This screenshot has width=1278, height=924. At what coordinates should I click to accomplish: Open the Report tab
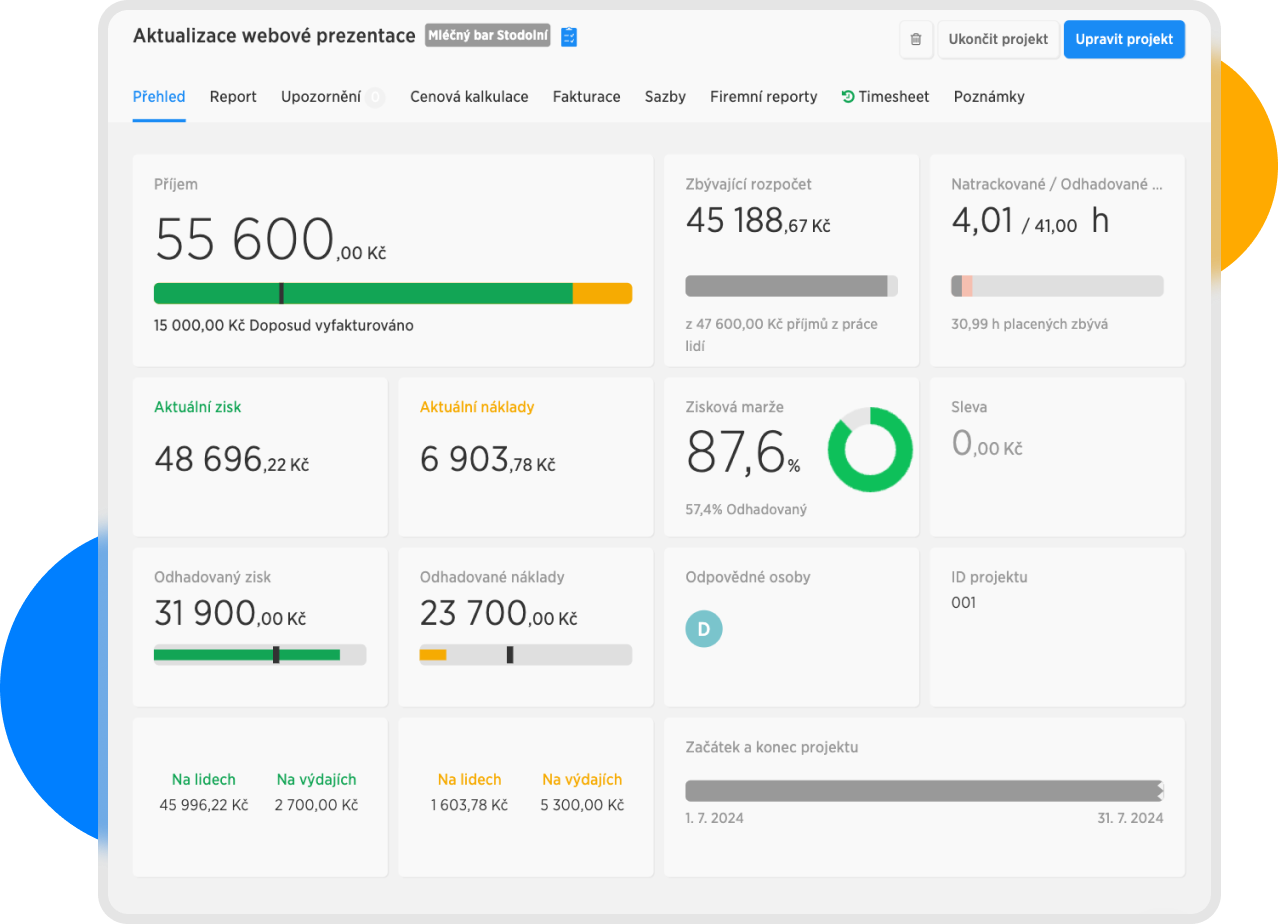(233, 97)
